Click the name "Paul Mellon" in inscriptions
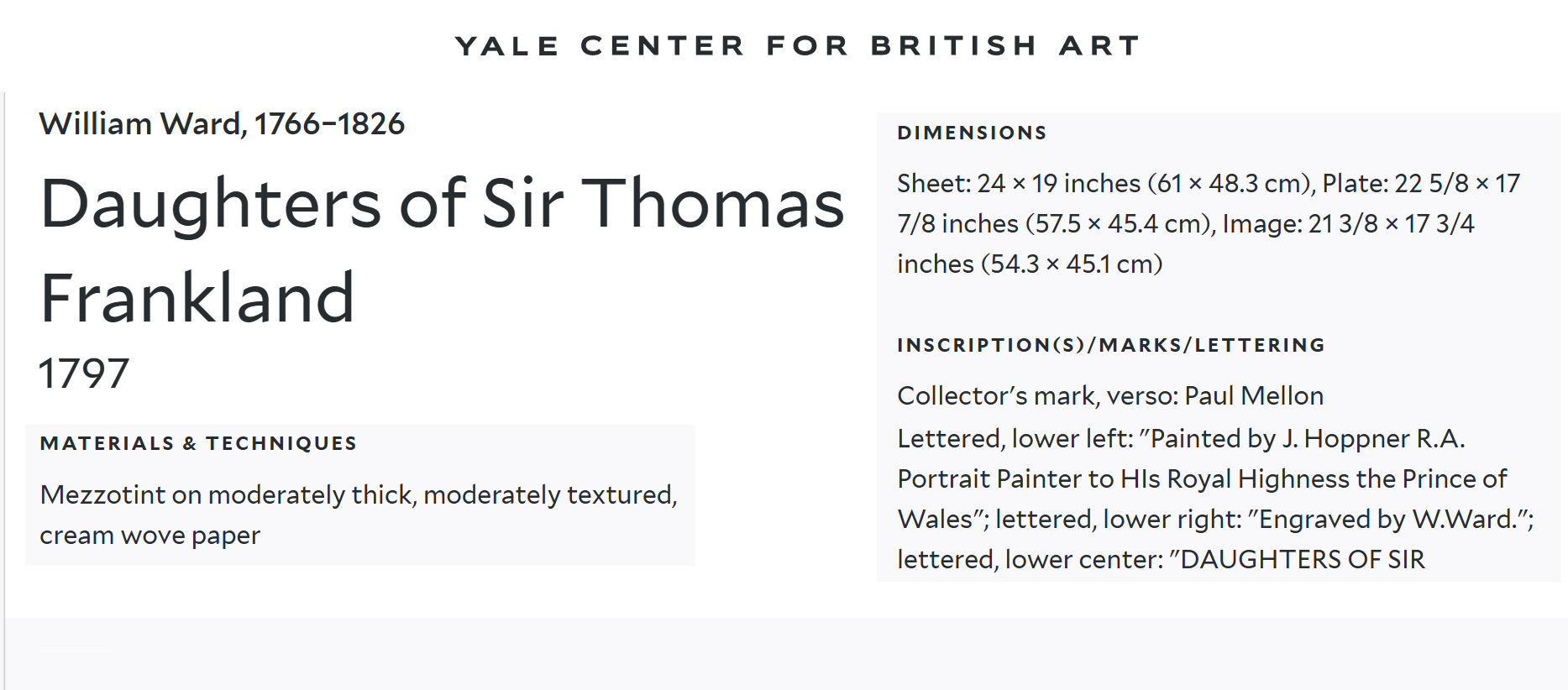Screen dimensions: 1568x690 point(1254,395)
